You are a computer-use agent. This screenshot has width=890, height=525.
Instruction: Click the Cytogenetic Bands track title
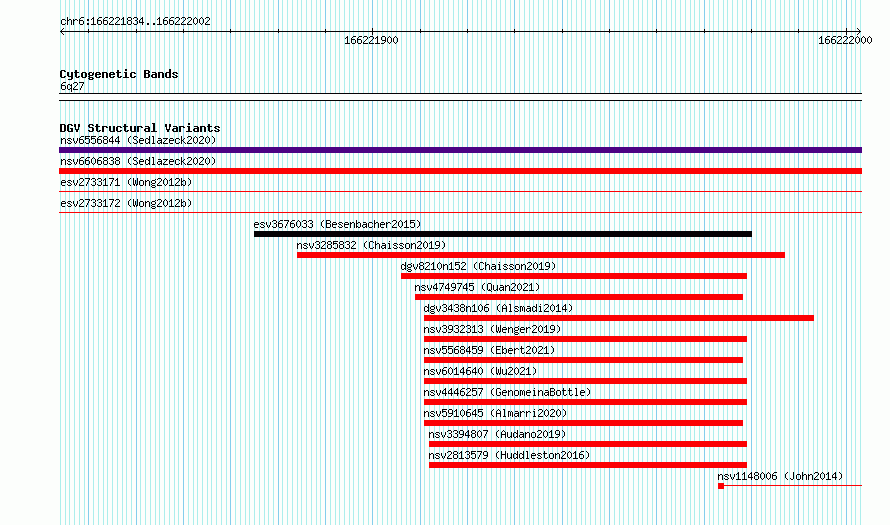[119, 74]
